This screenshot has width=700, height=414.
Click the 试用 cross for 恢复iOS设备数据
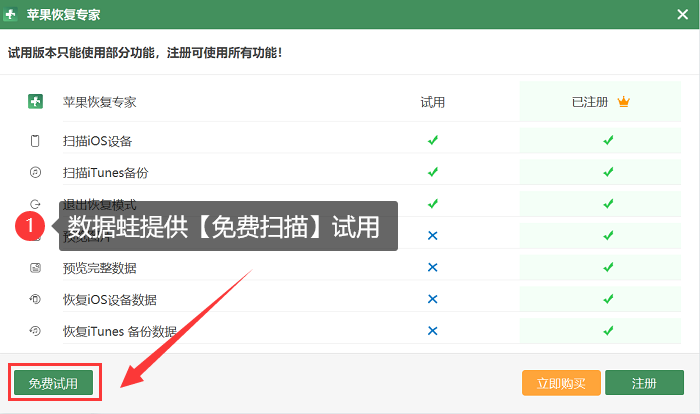[x=433, y=299]
